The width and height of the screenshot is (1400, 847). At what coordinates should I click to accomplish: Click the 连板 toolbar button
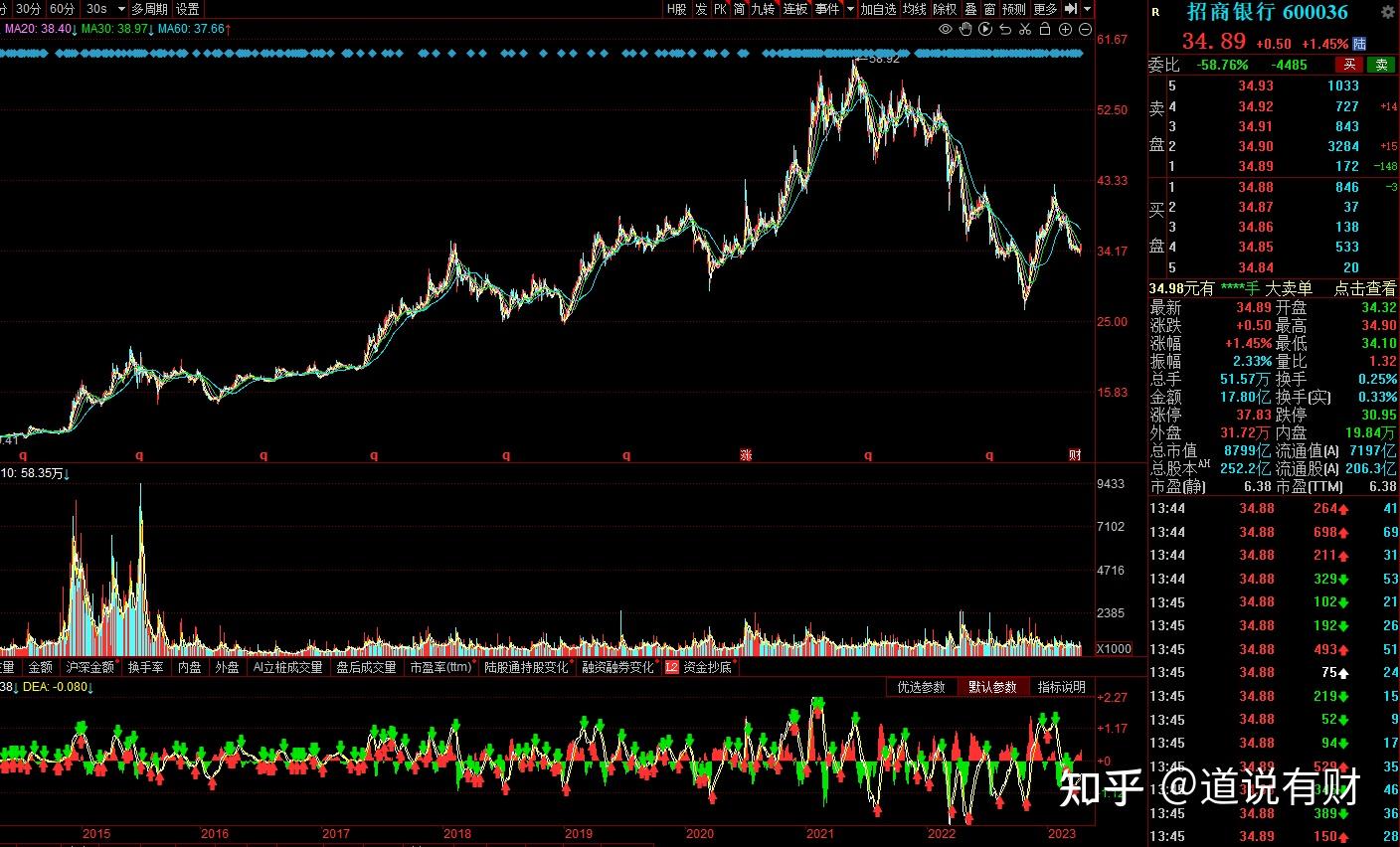click(x=795, y=9)
